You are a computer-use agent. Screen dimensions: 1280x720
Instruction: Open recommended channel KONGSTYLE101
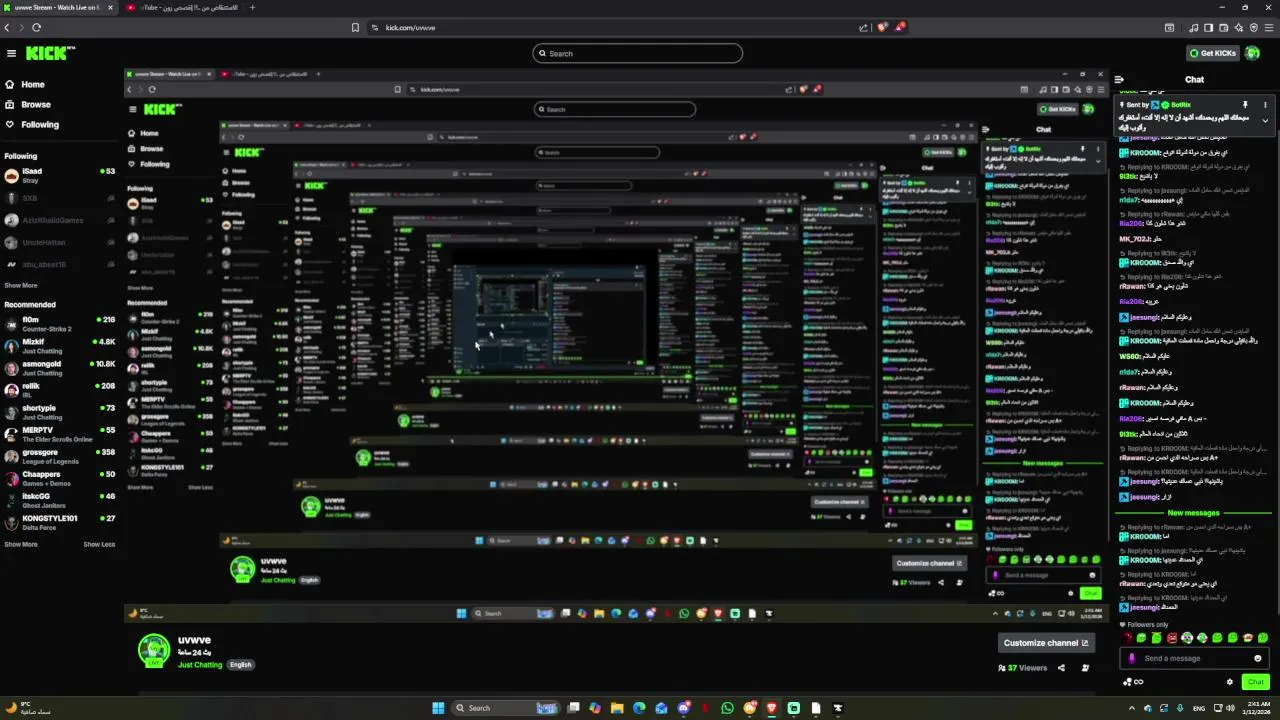click(x=58, y=522)
